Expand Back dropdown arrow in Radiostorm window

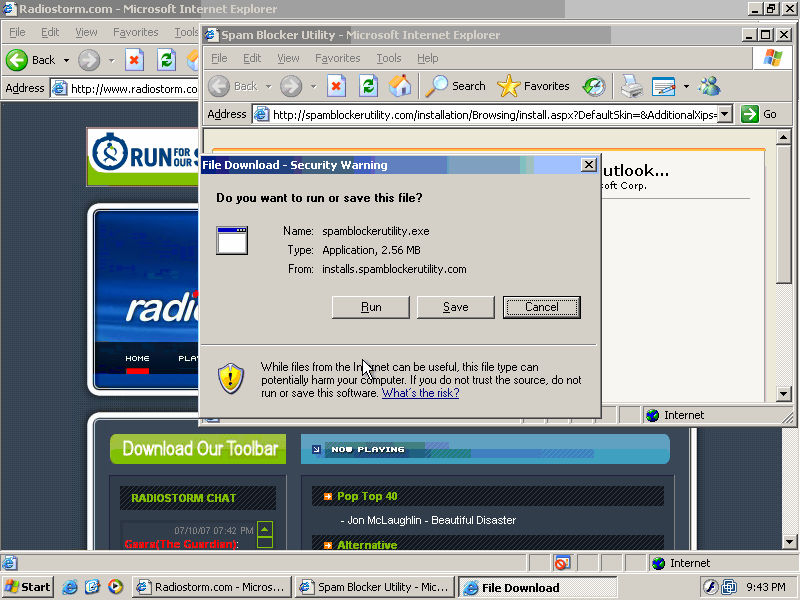[x=66, y=61]
